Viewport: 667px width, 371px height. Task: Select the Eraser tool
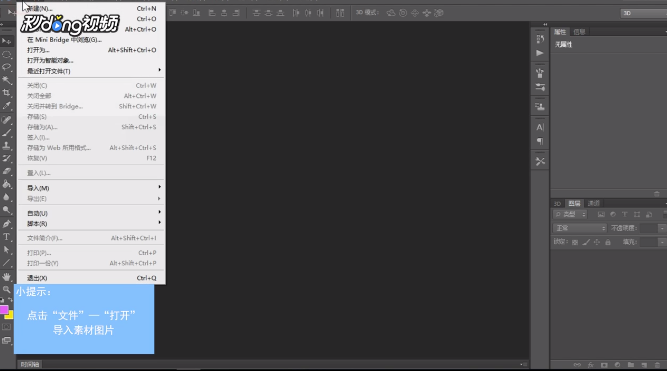coord(6,171)
